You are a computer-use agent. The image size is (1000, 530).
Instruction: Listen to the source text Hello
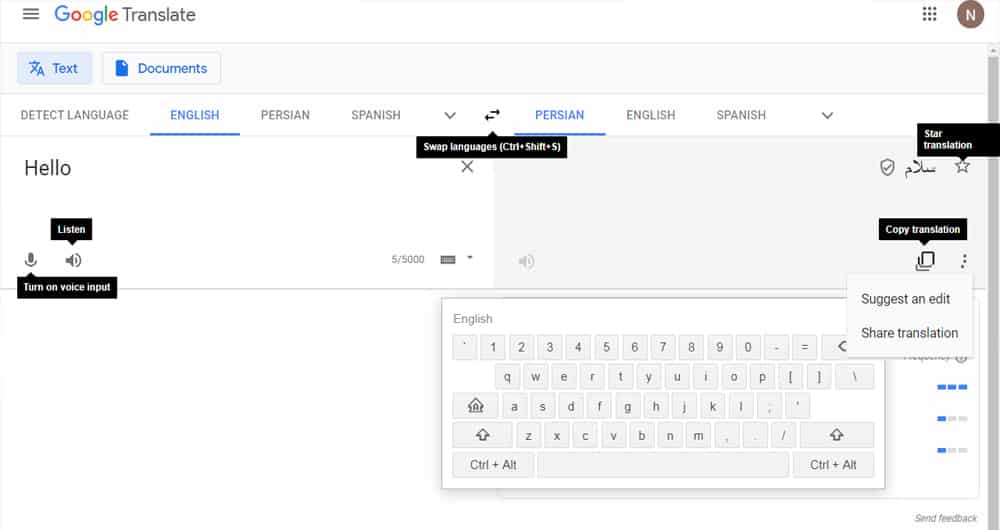73,260
